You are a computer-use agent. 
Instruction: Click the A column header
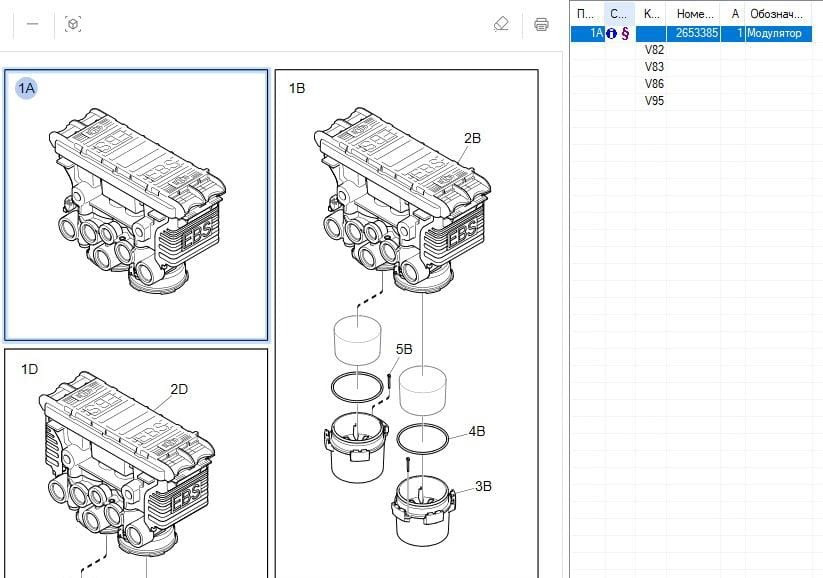tap(736, 13)
